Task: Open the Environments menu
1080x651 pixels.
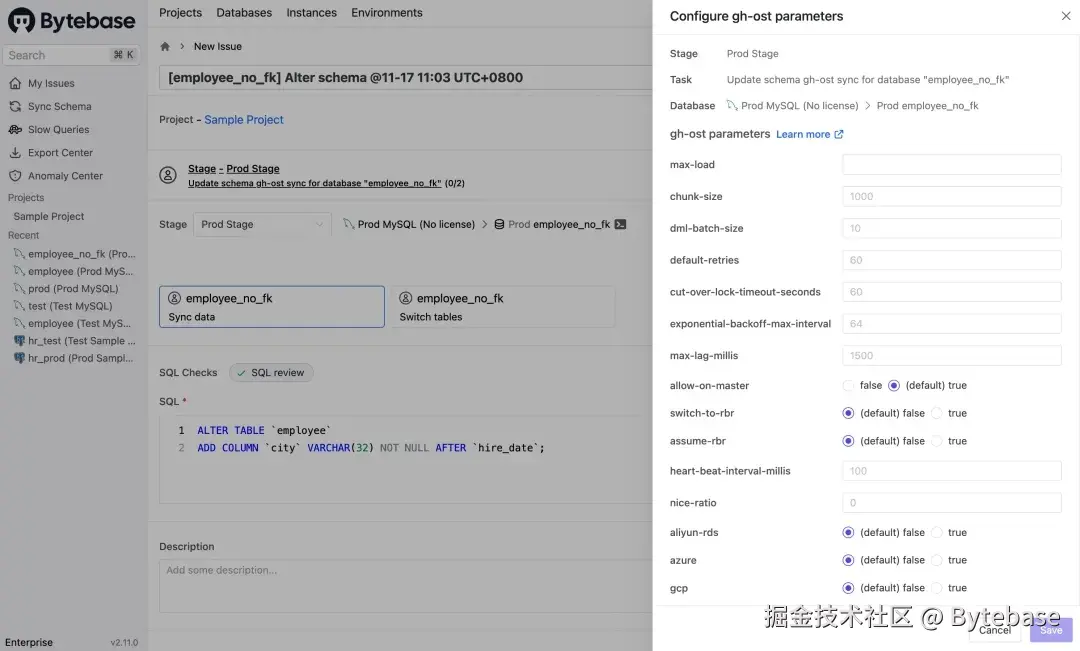Action: tap(386, 12)
